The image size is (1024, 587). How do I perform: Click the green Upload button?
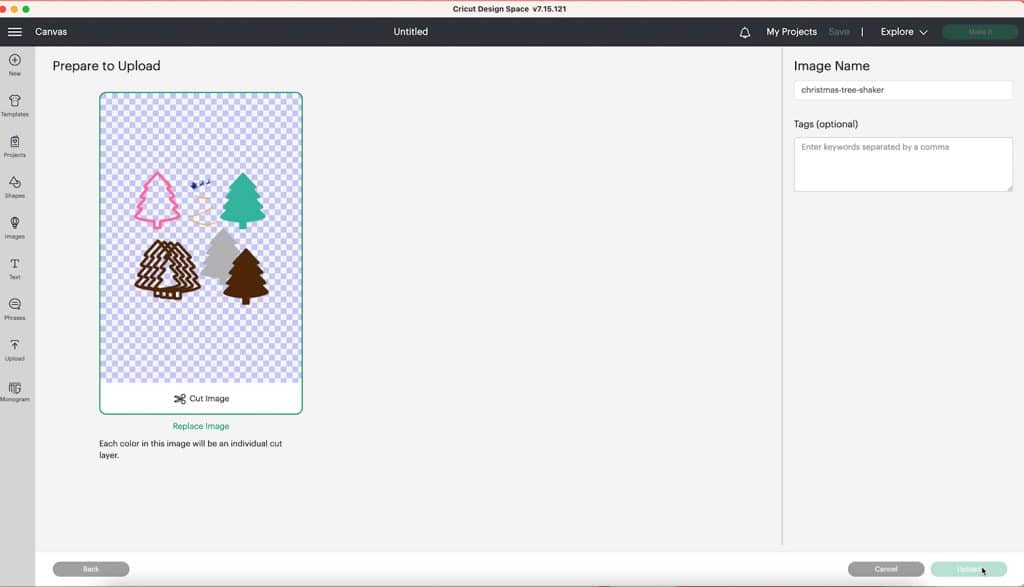point(968,569)
